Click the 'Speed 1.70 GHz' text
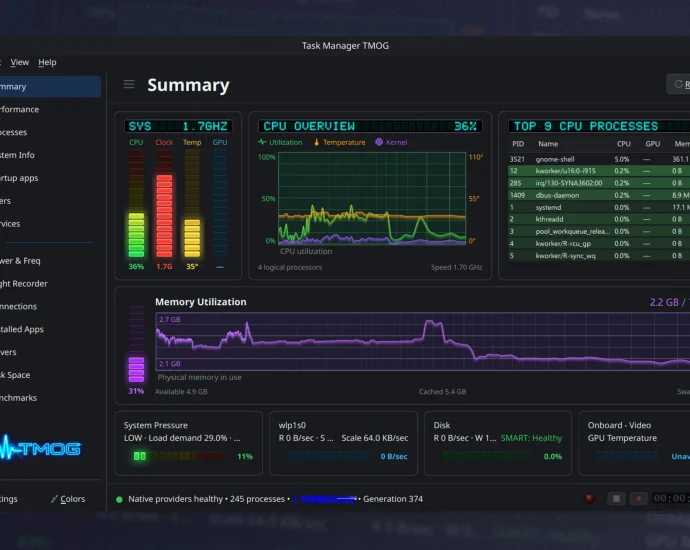Screen dimensions: 690x550 [456, 267]
